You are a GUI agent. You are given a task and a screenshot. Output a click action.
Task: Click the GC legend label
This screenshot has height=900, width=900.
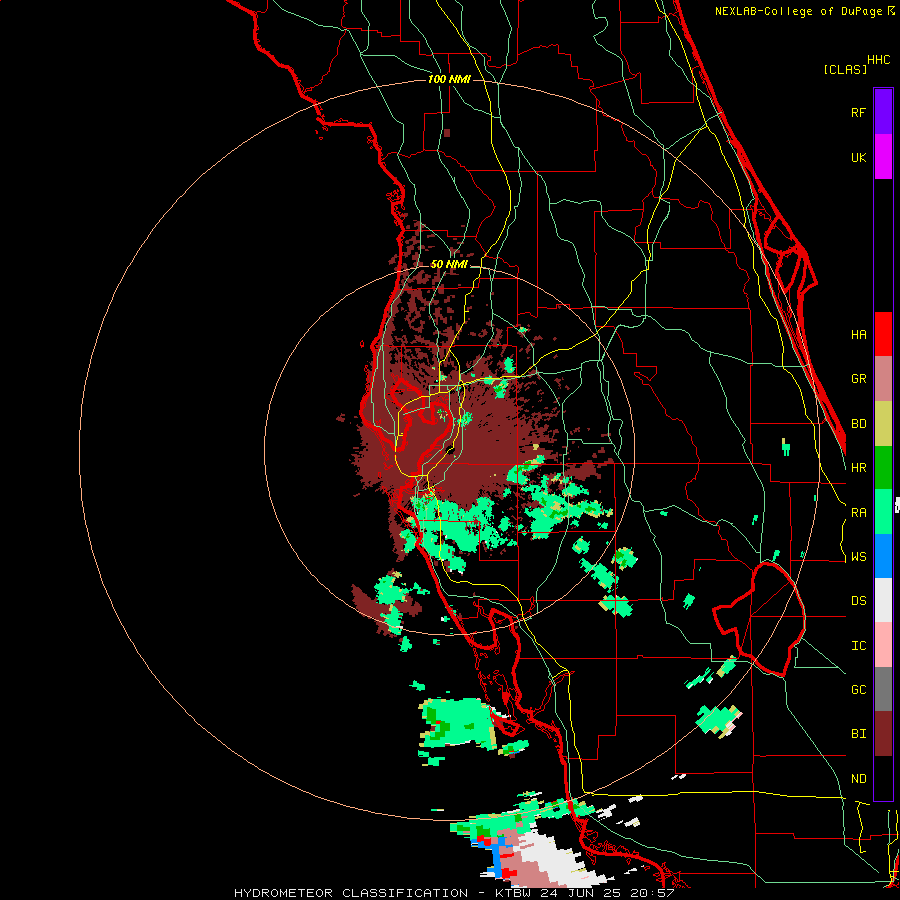[859, 690]
